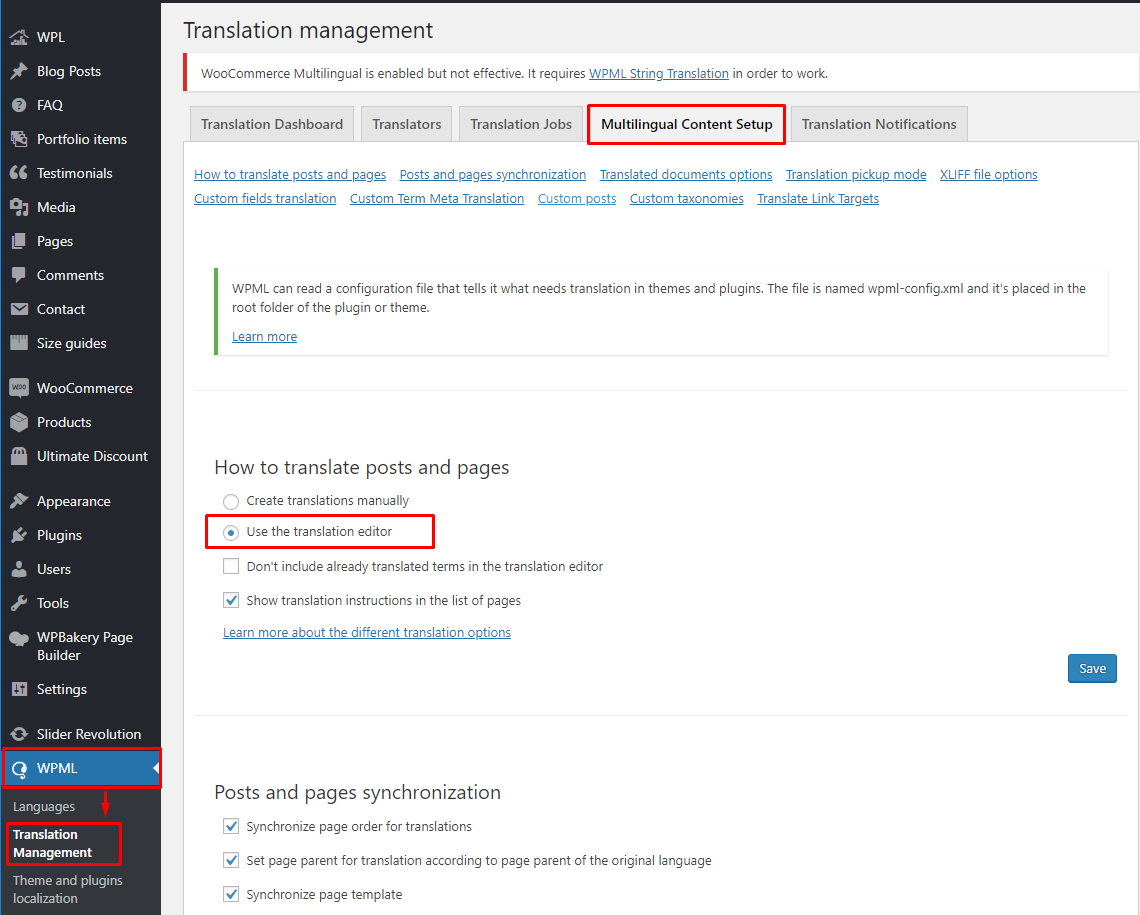Toggle Set page parent for translation checkbox
Viewport: 1140px width, 915px height.
[230, 860]
